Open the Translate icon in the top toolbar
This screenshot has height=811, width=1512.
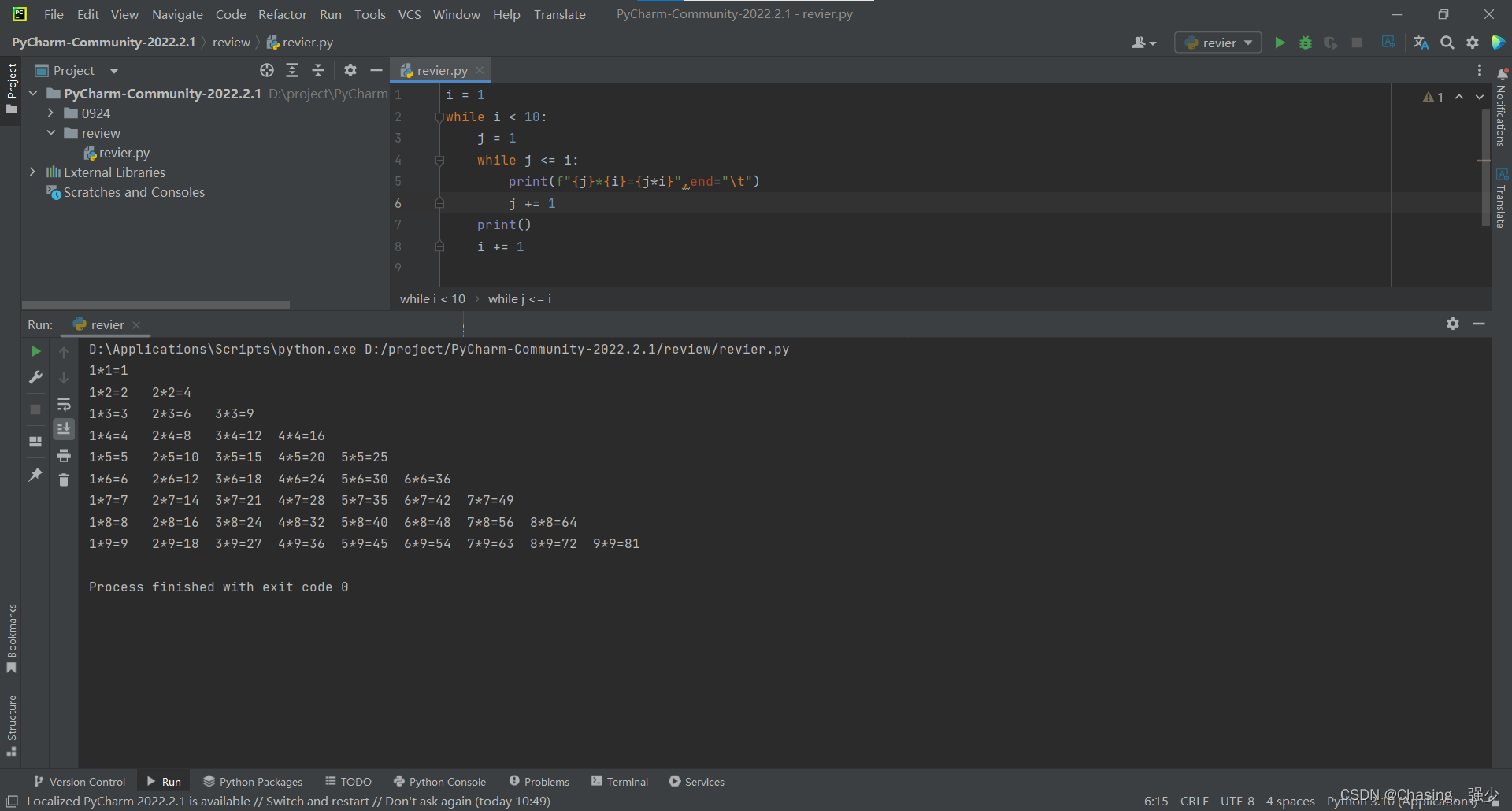click(x=1421, y=43)
